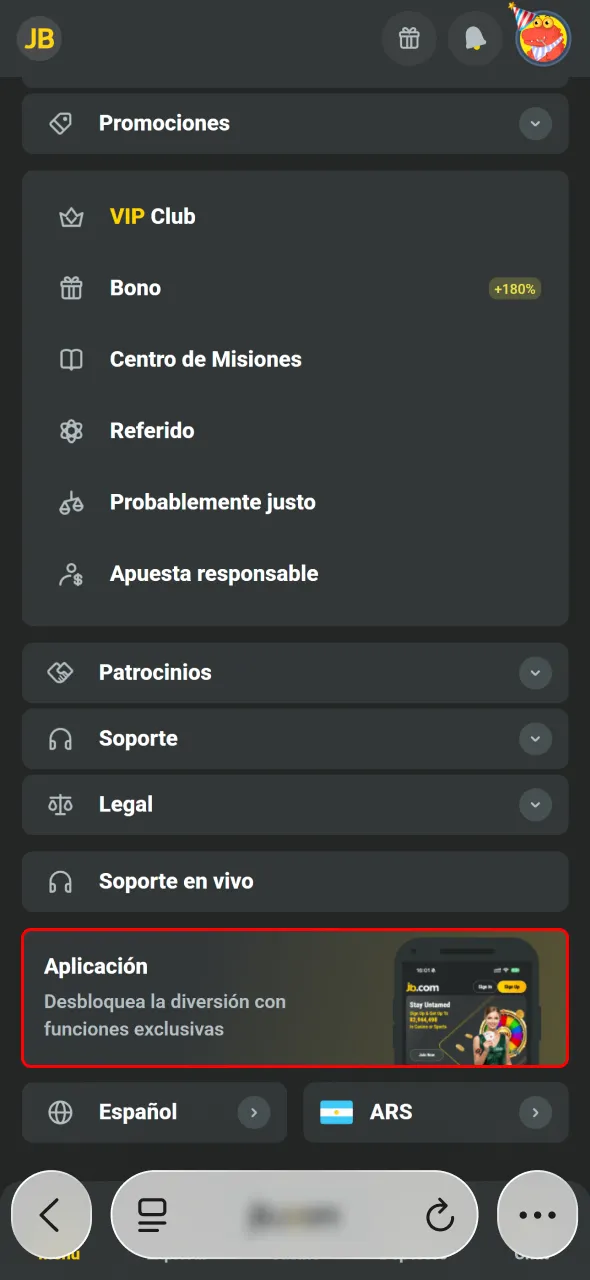
Task: Open the ARS currency selector
Action: click(436, 1112)
